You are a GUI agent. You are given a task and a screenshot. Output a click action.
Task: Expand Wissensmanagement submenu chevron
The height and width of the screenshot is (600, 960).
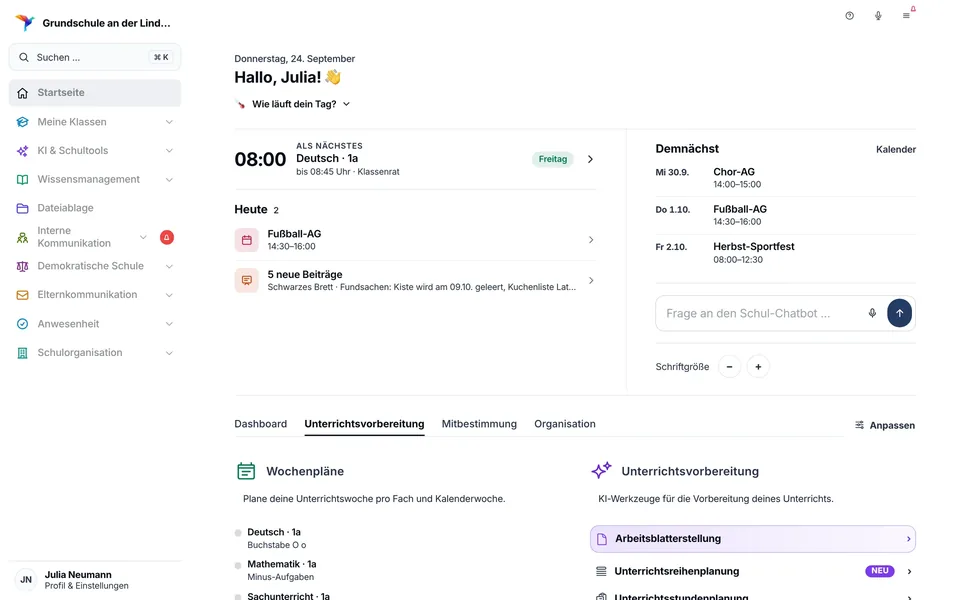pyautogui.click(x=169, y=179)
